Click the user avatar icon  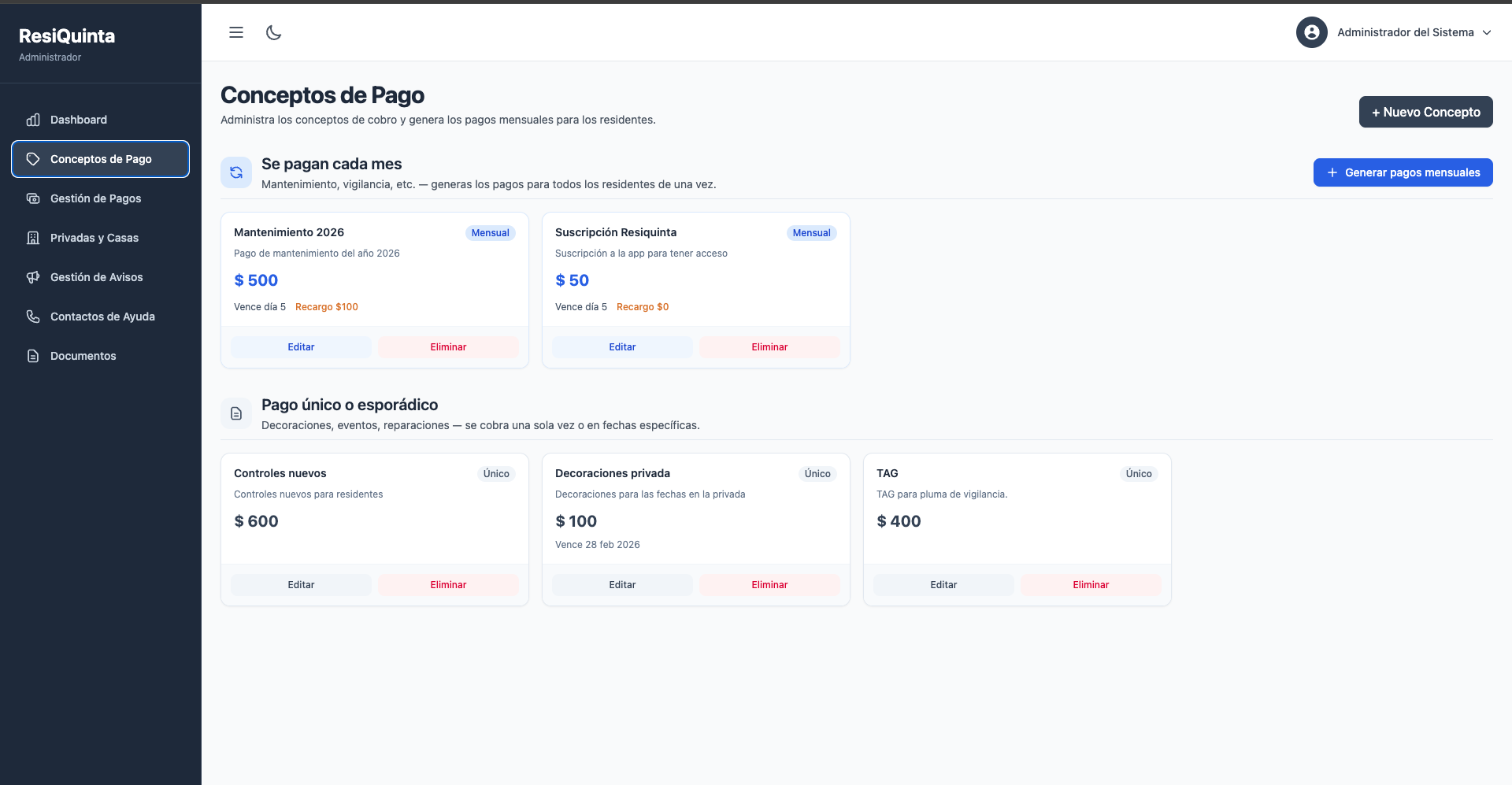(1312, 32)
